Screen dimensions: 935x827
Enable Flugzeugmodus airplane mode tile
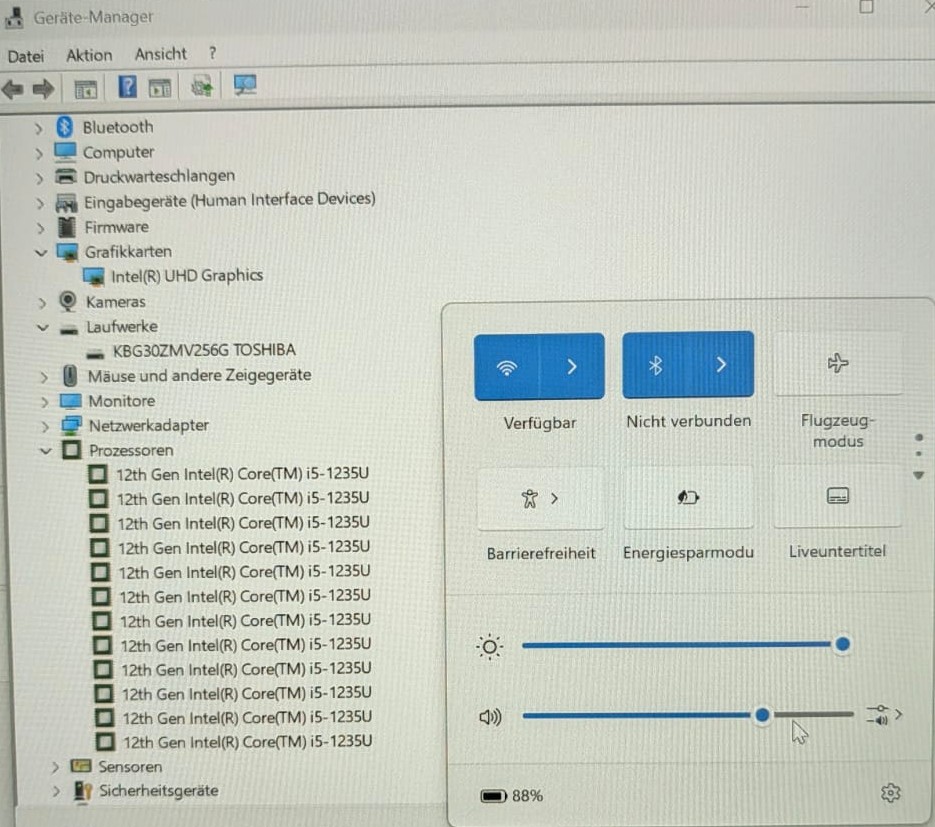837,364
